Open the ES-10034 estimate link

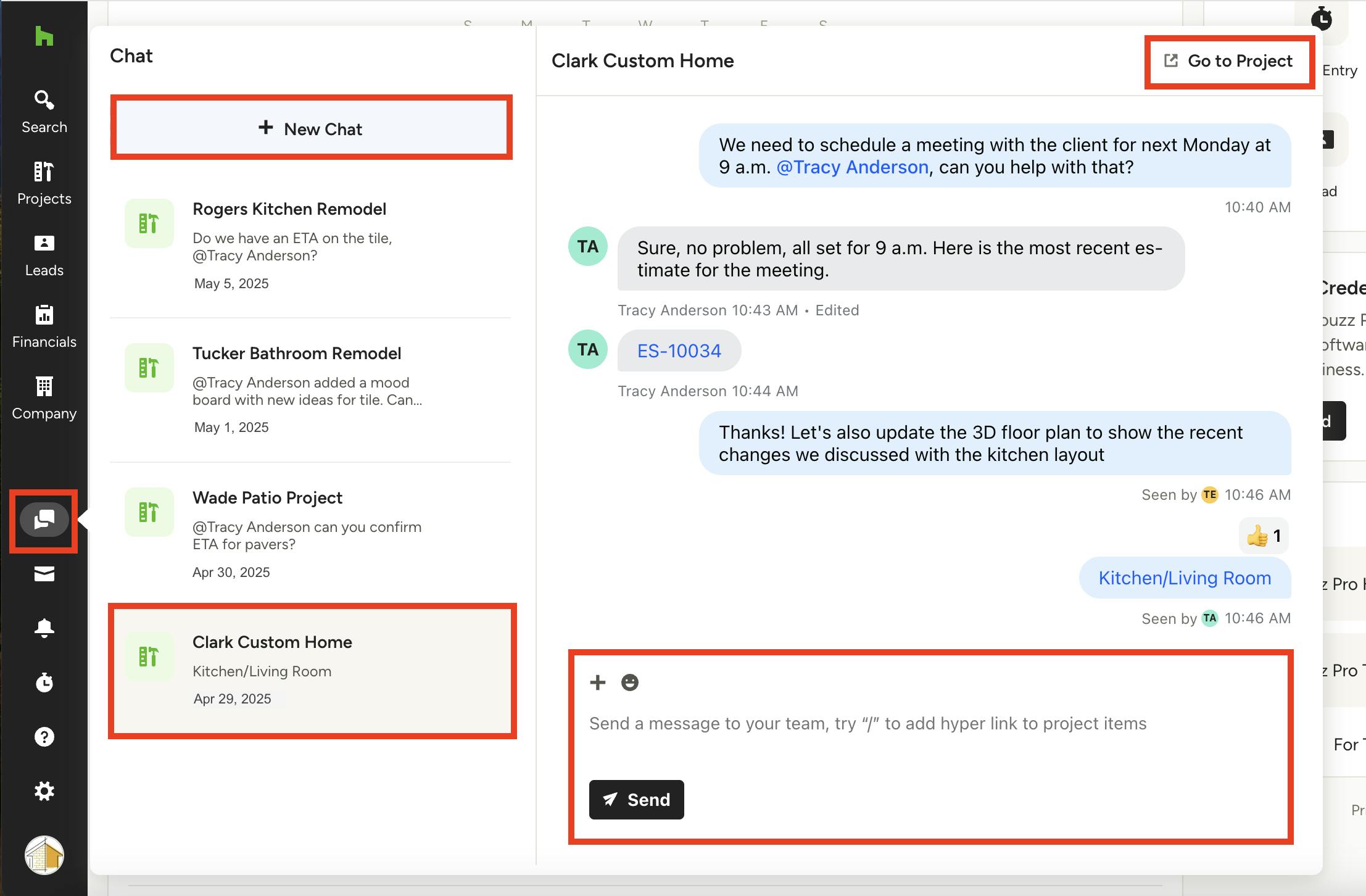coord(679,351)
